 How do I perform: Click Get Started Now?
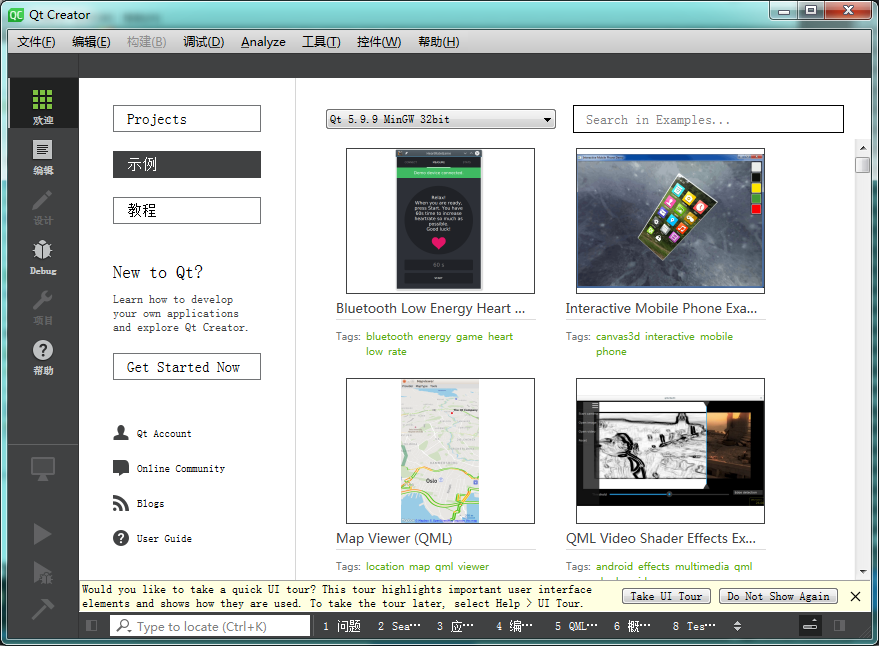187,367
